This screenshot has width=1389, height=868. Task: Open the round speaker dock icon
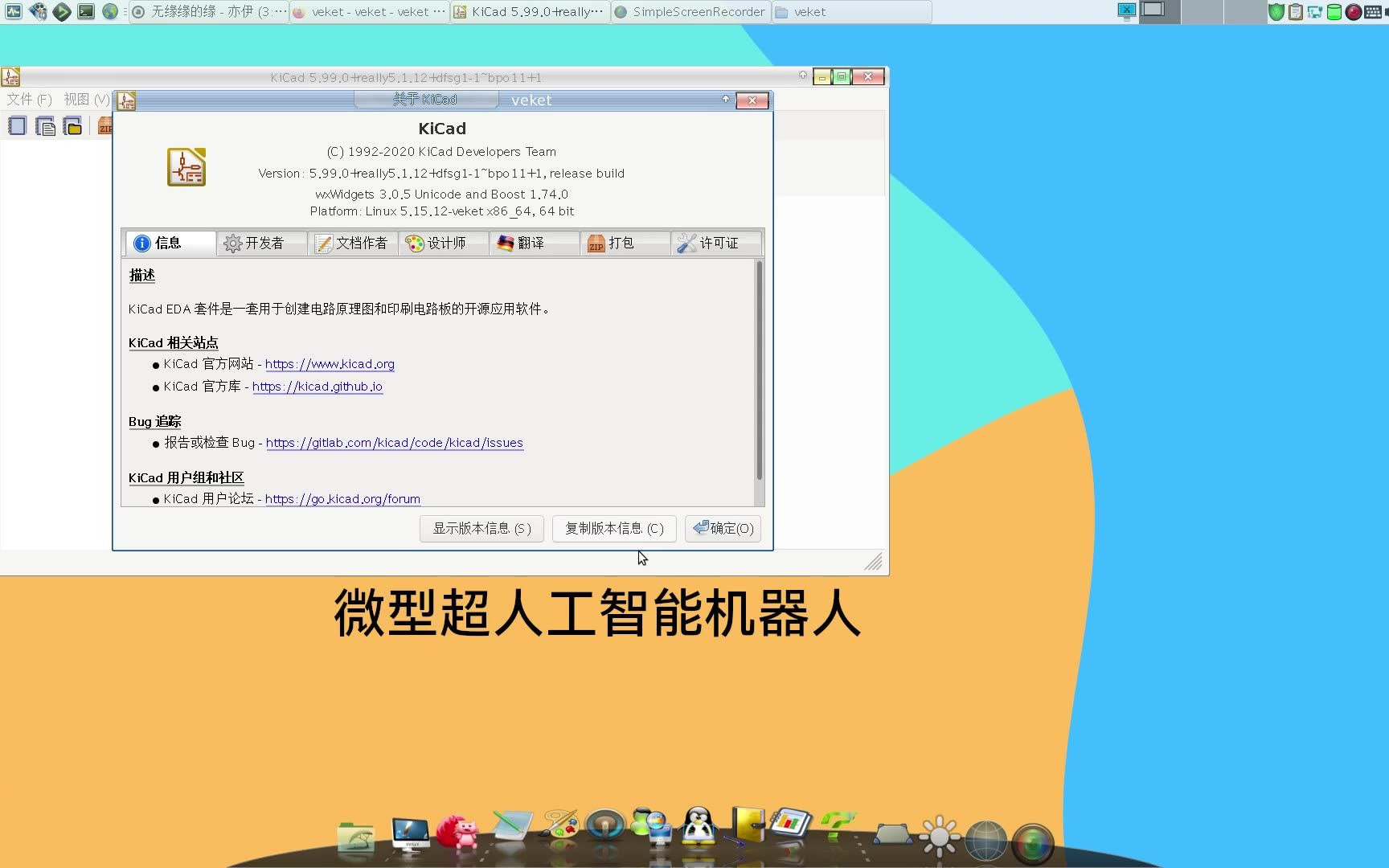605,825
